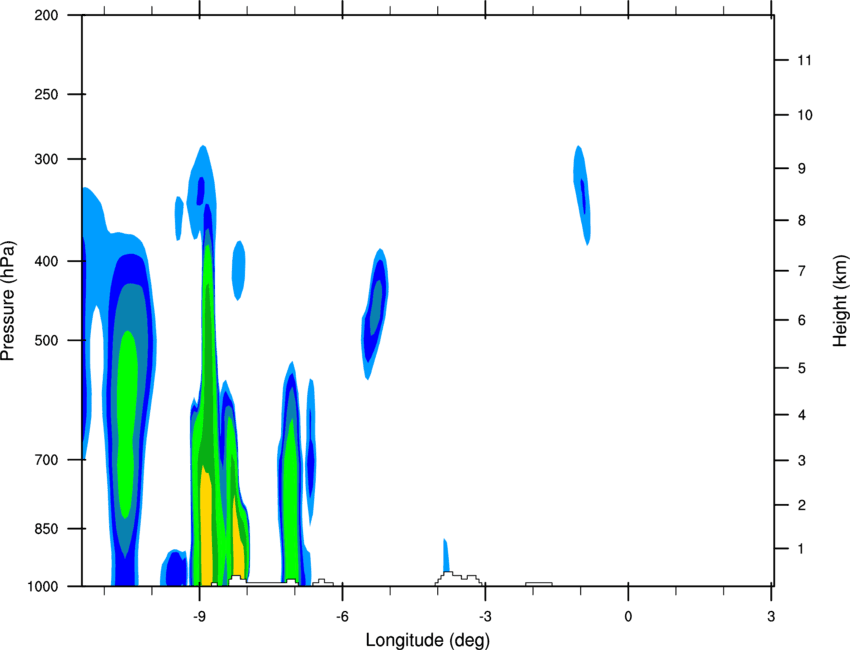The height and width of the screenshot is (650, 850).
Task: Select the 850 pressure tick label
Action: coord(46,529)
